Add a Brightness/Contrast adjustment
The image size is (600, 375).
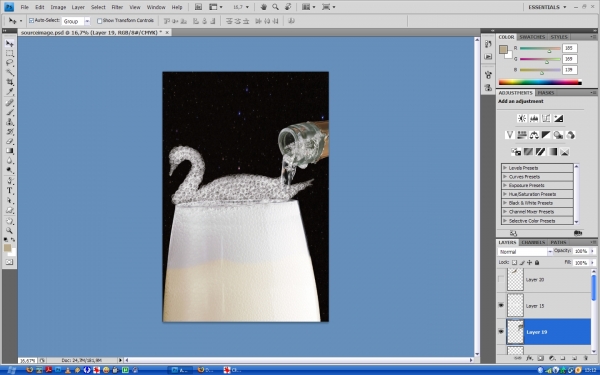point(522,118)
